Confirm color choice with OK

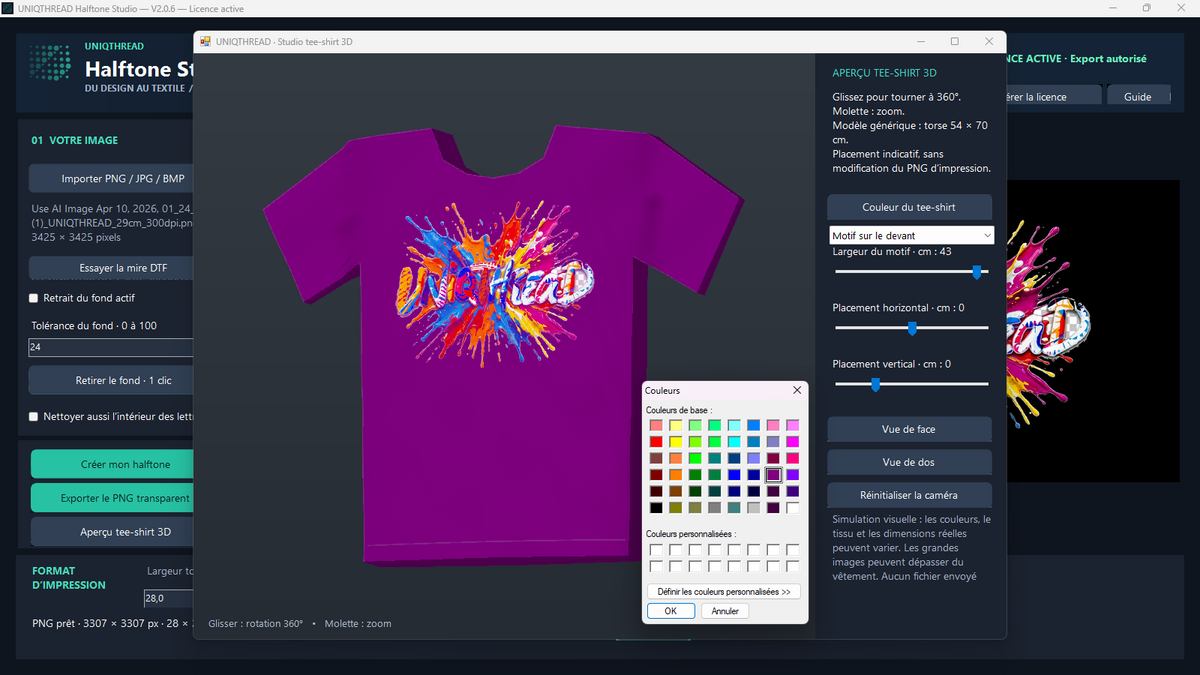tap(671, 611)
